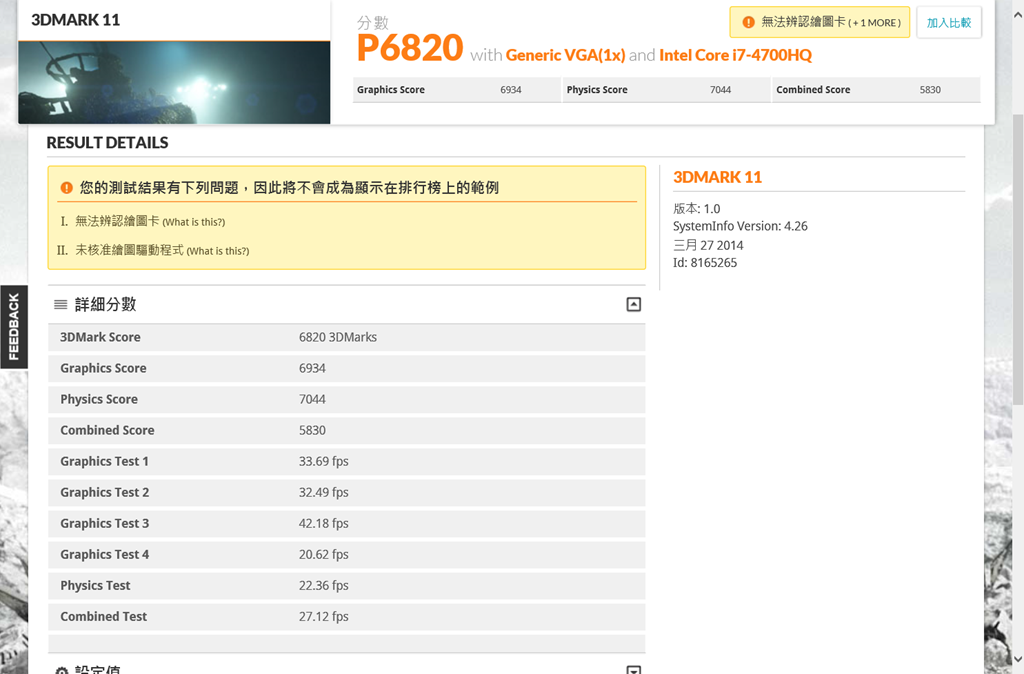Click the 33.69 fps value
Viewport: 1024px width, 674px height.
coord(323,461)
